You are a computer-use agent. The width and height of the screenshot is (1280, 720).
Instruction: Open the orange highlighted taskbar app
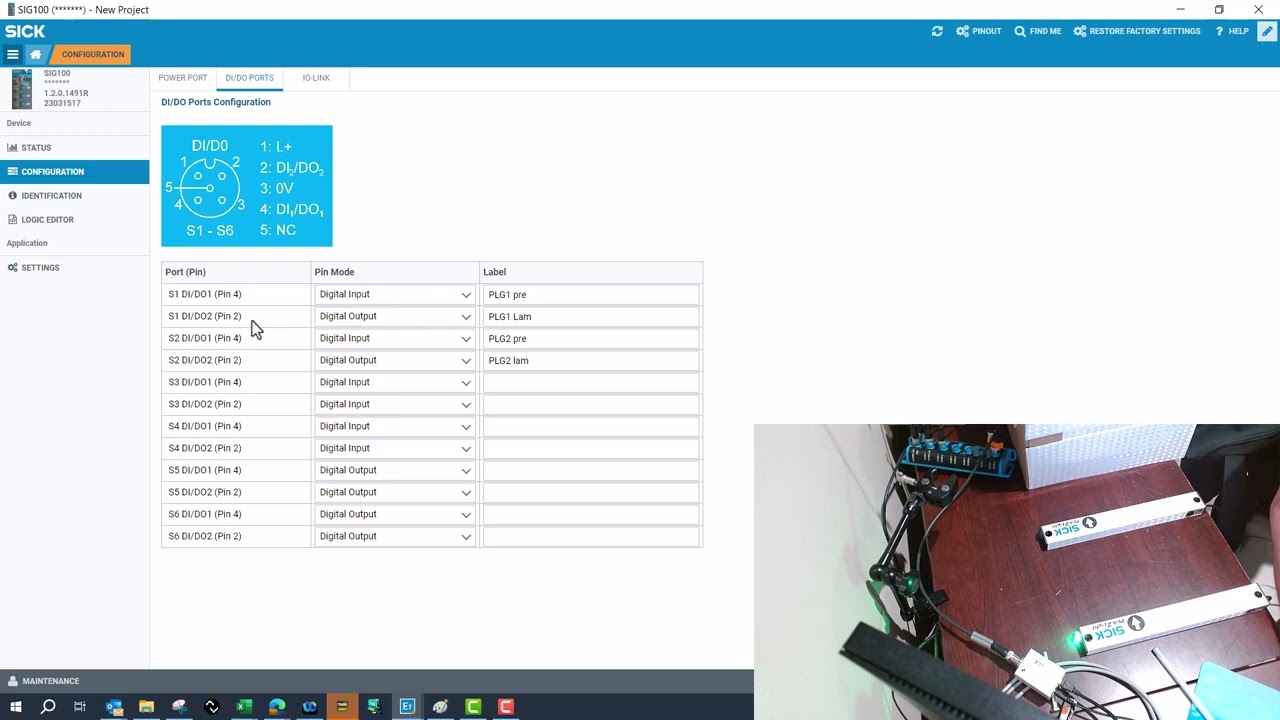(x=342, y=707)
